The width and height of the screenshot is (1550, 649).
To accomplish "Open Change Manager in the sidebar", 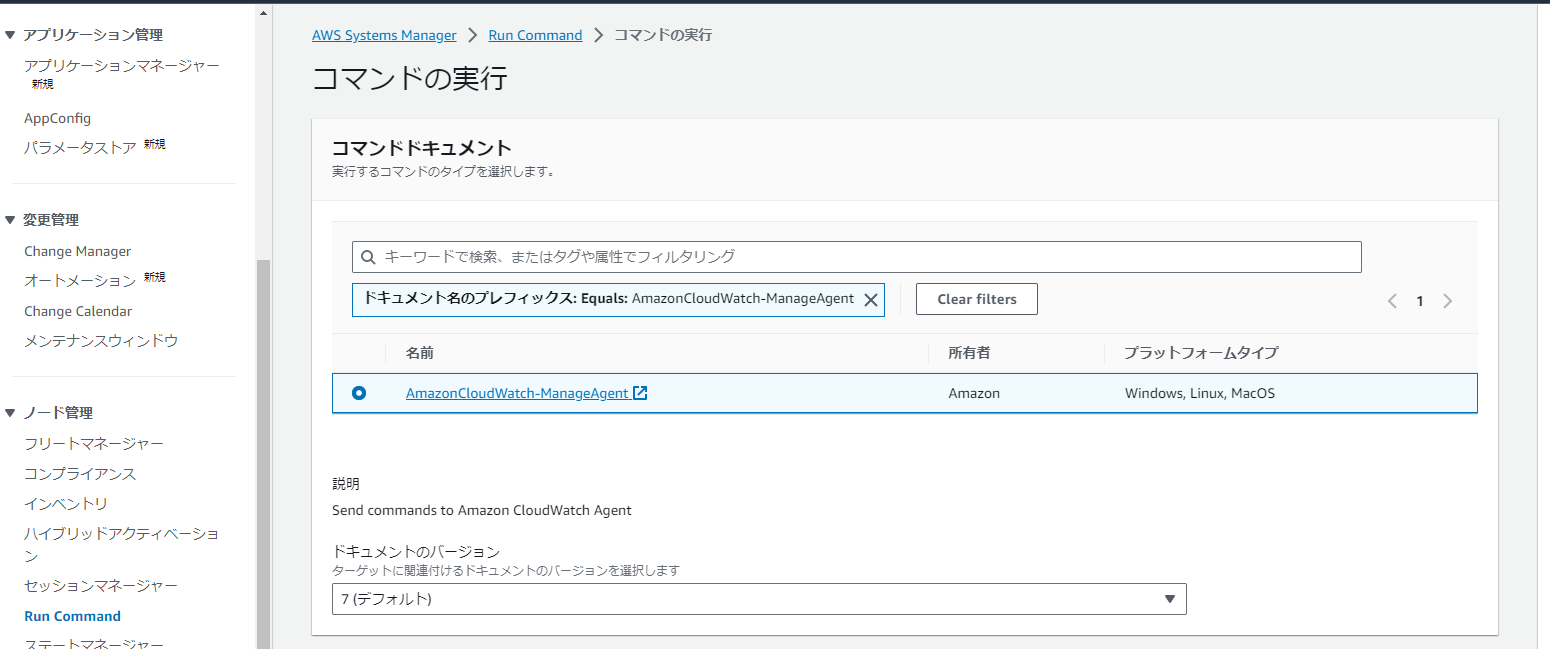I will coord(78,251).
